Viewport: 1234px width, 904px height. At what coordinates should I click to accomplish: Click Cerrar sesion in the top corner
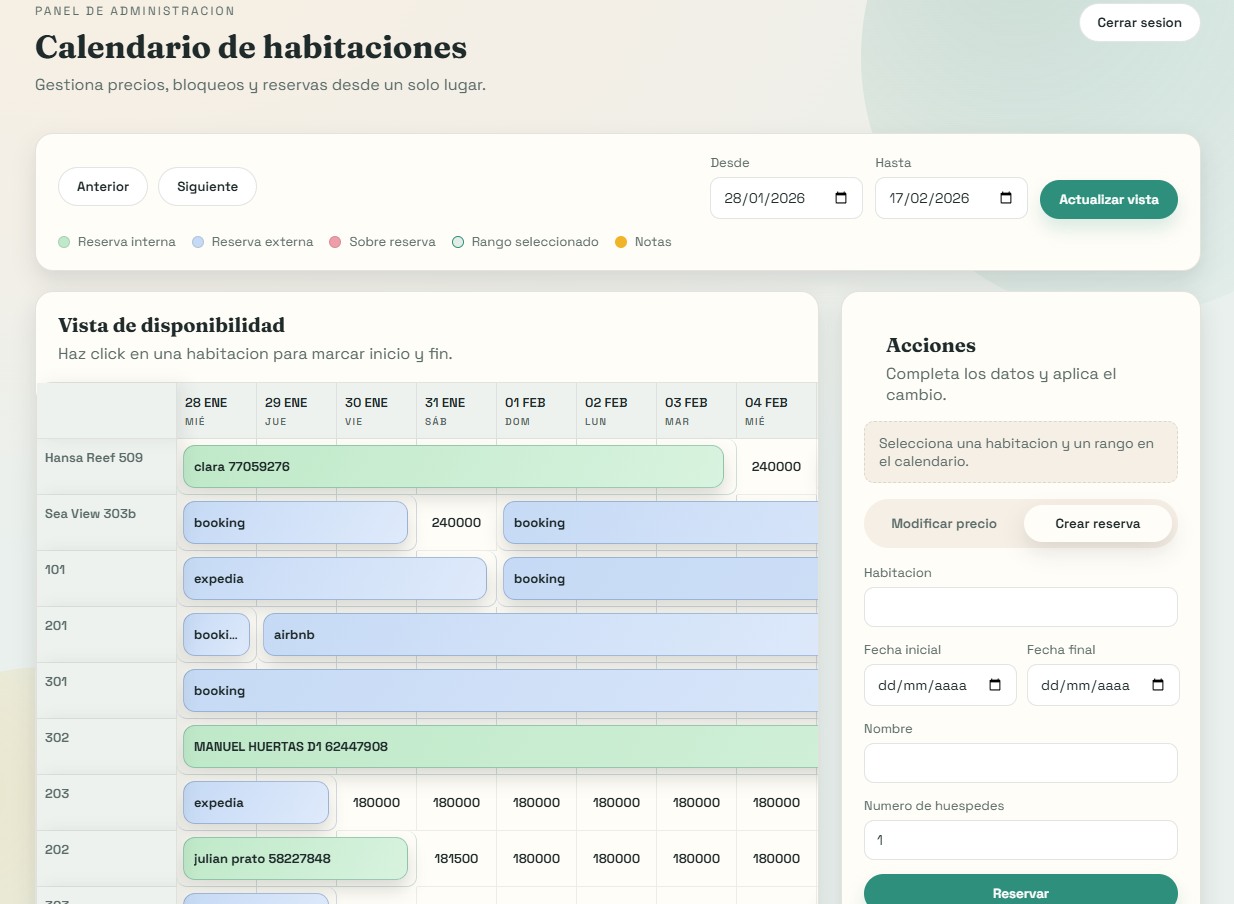[1139, 22]
